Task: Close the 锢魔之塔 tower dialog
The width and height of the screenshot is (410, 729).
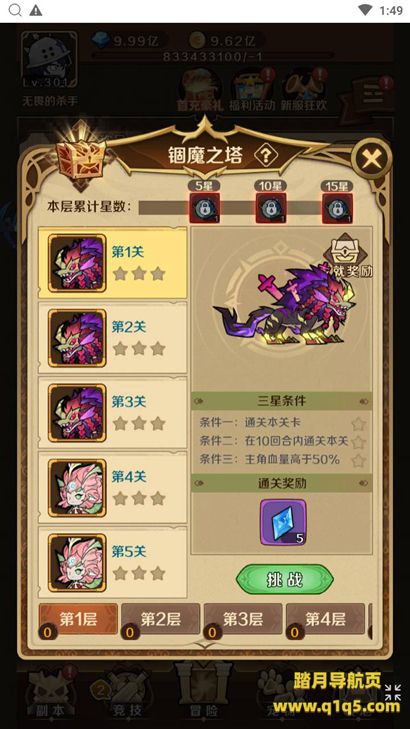Action: (371, 160)
